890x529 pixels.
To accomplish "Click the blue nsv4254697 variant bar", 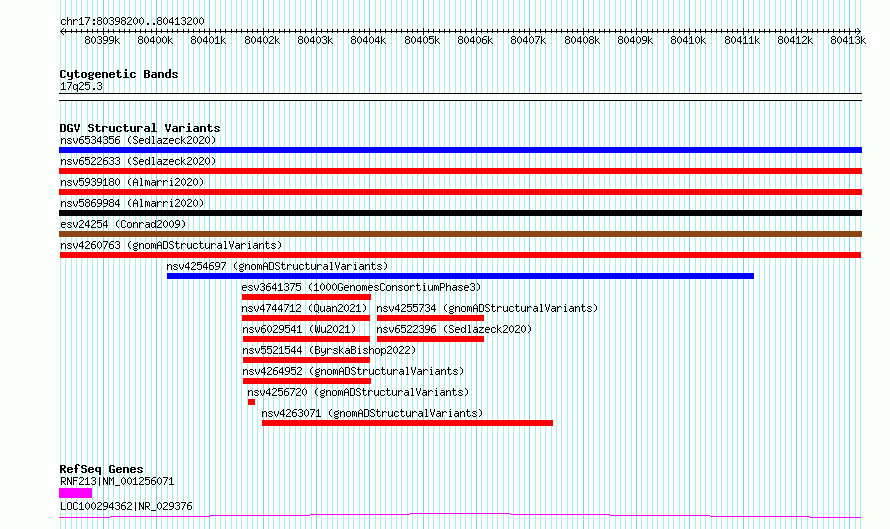I will coord(460,276).
